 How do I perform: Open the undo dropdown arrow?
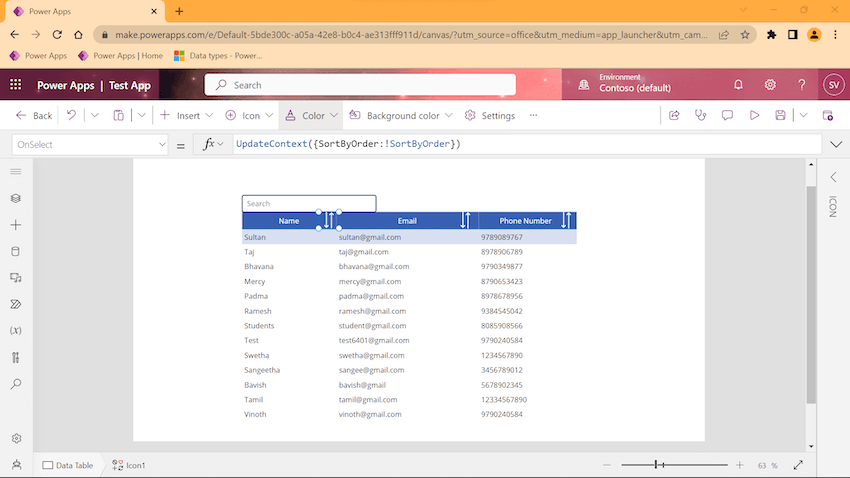click(94, 115)
